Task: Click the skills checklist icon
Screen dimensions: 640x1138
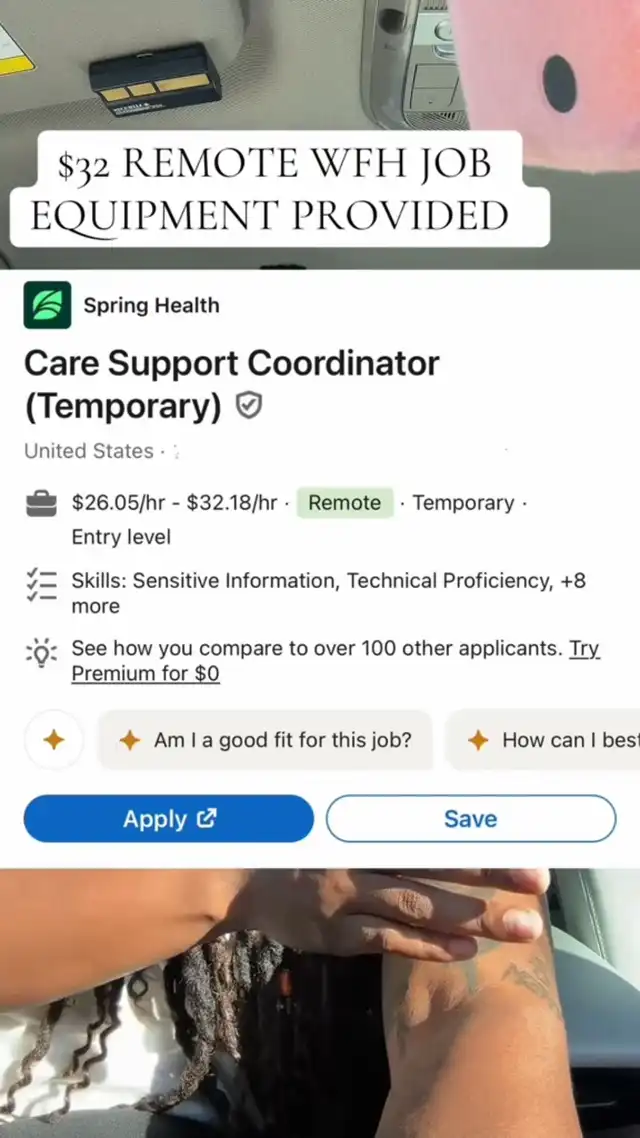Action: 41,585
